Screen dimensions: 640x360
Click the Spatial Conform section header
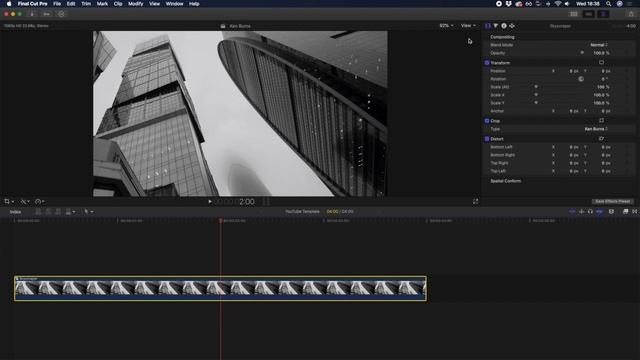[x=505, y=181]
